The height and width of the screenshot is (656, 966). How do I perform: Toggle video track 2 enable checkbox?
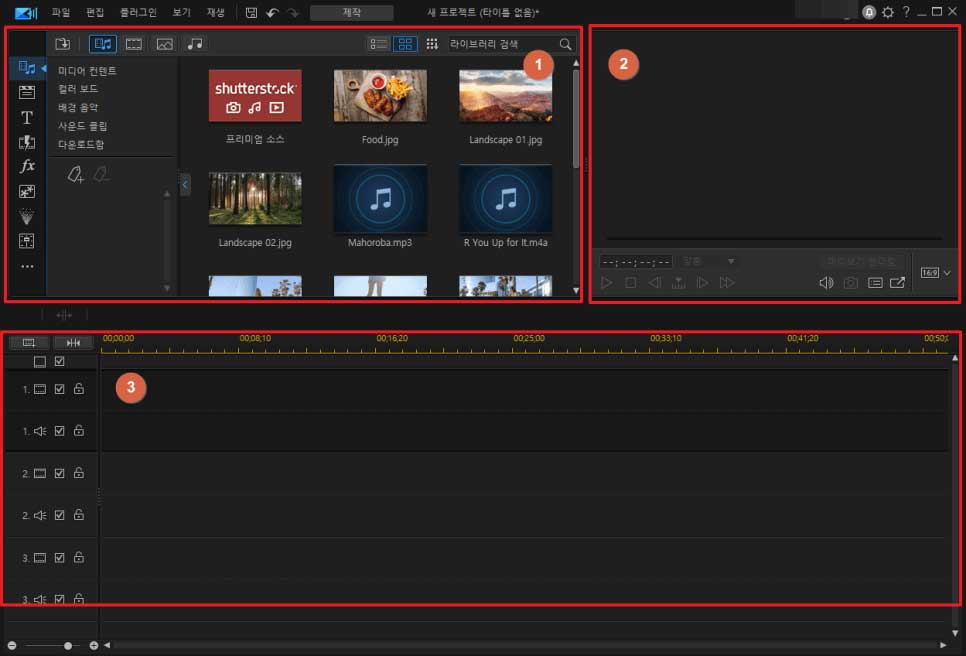(59, 473)
